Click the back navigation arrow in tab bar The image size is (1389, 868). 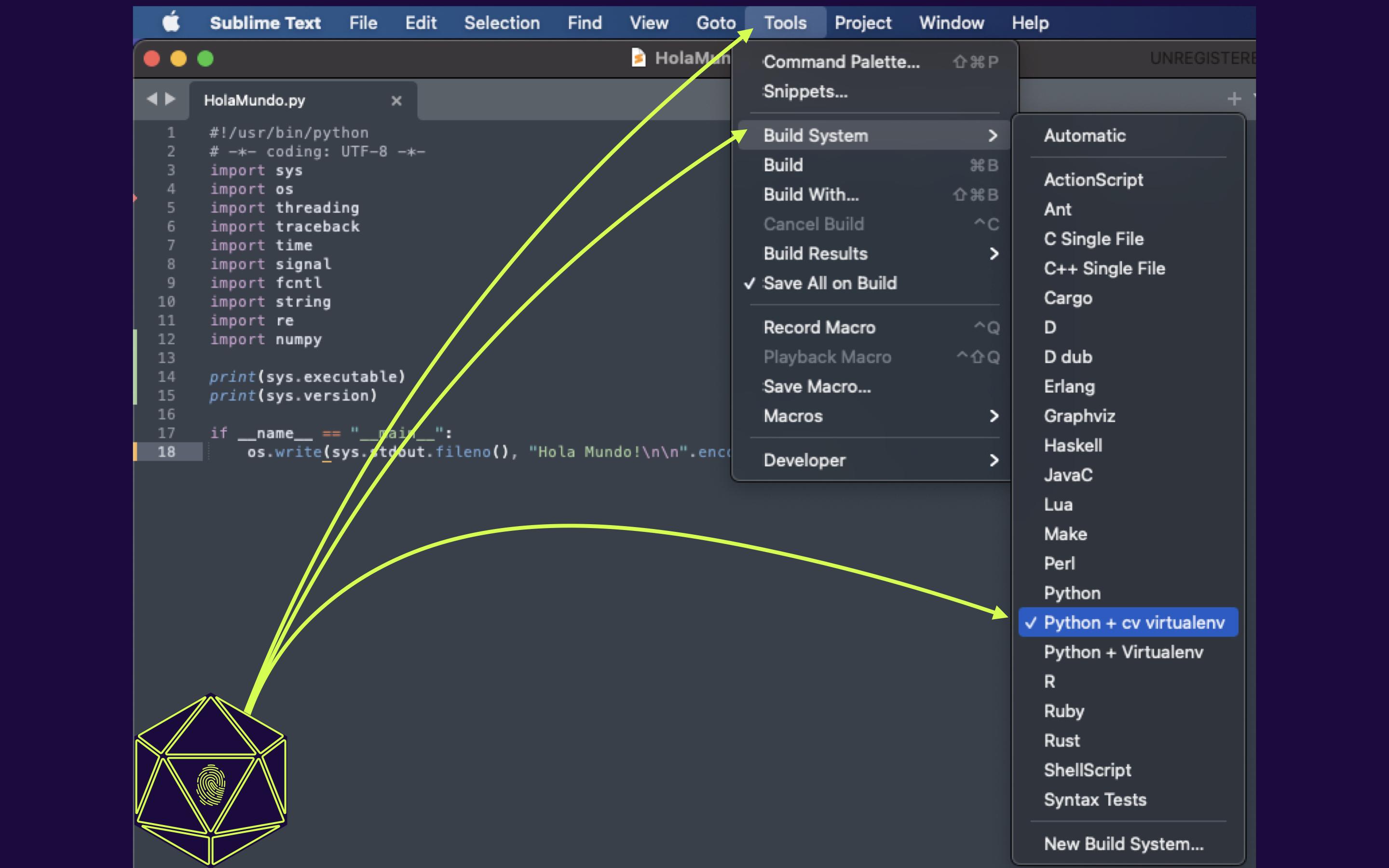[151, 99]
